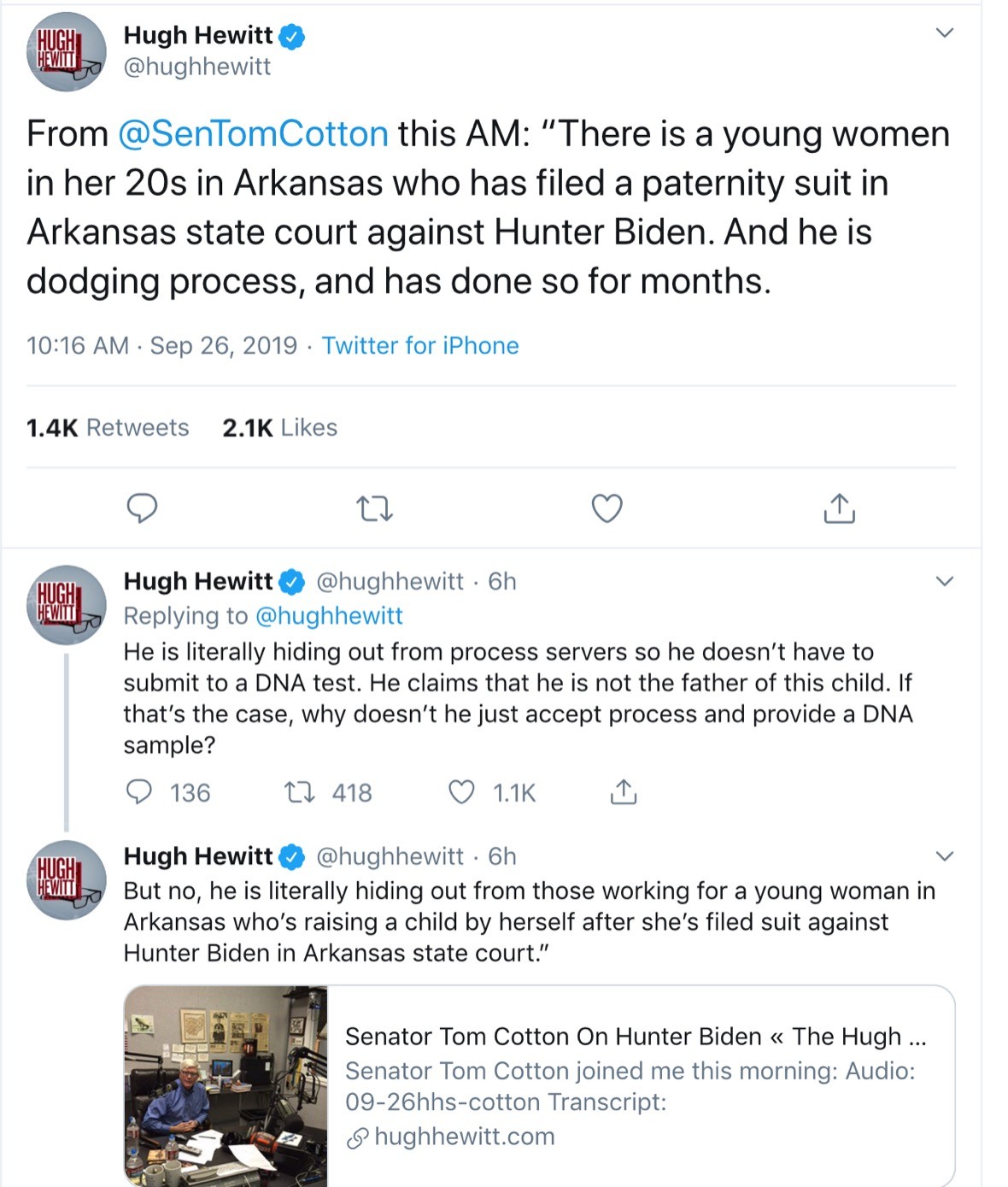View the 2.1K Likes list
The width and height of the screenshot is (1008, 1187).
pos(280,427)
